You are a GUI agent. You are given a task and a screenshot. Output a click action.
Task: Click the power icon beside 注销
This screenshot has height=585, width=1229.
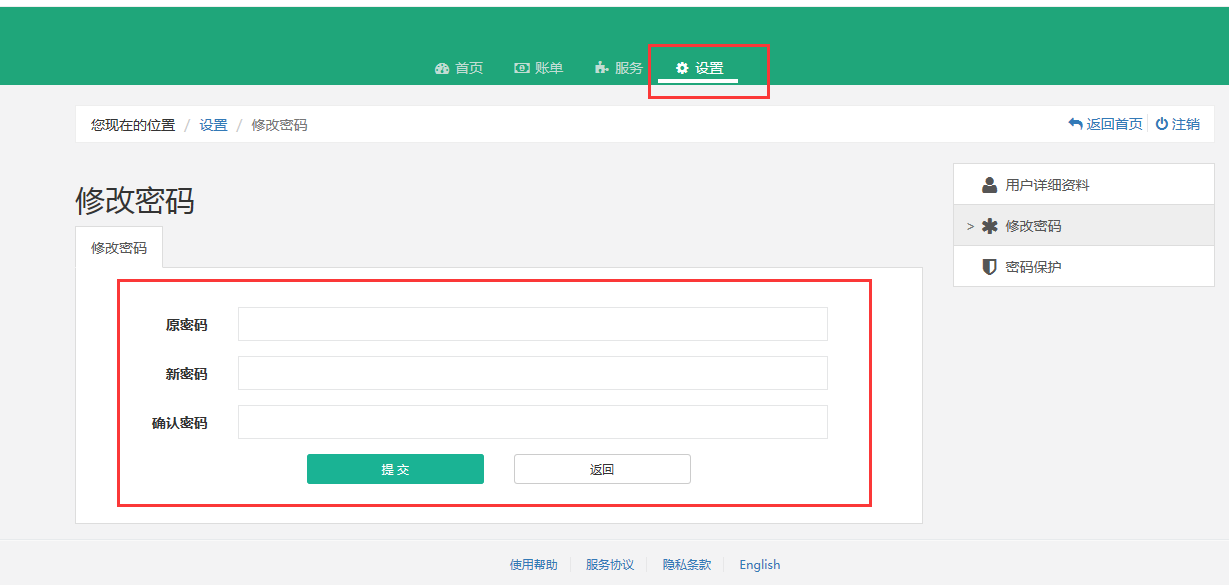1162,124
